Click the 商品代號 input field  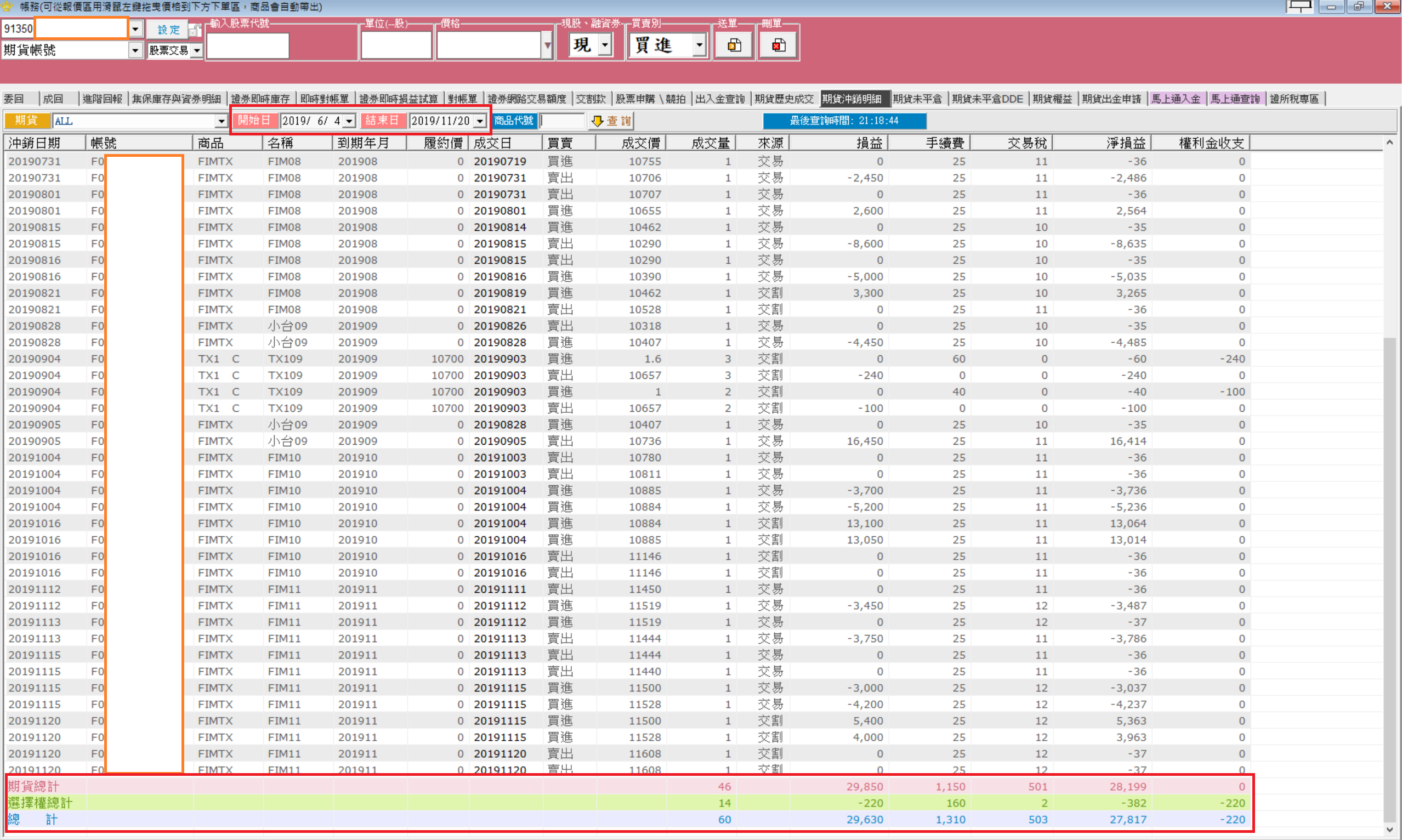tap(561, 121)
